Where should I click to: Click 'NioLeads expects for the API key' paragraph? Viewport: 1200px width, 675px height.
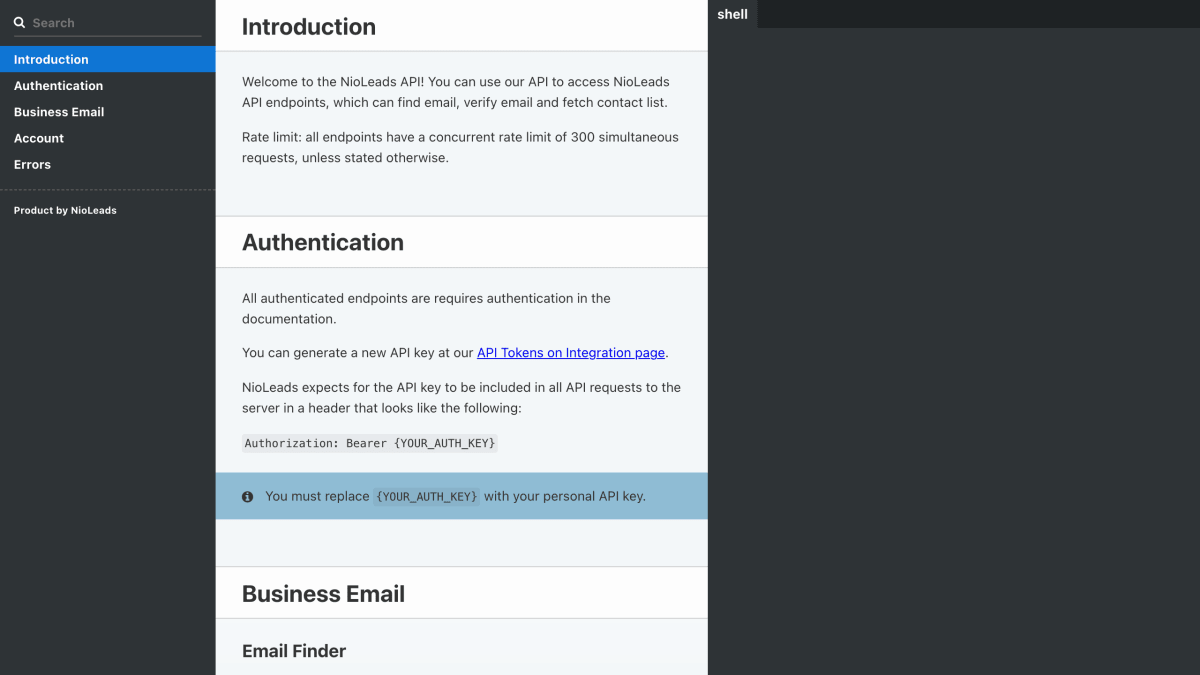pyautogui.click(x=461, y=398)
